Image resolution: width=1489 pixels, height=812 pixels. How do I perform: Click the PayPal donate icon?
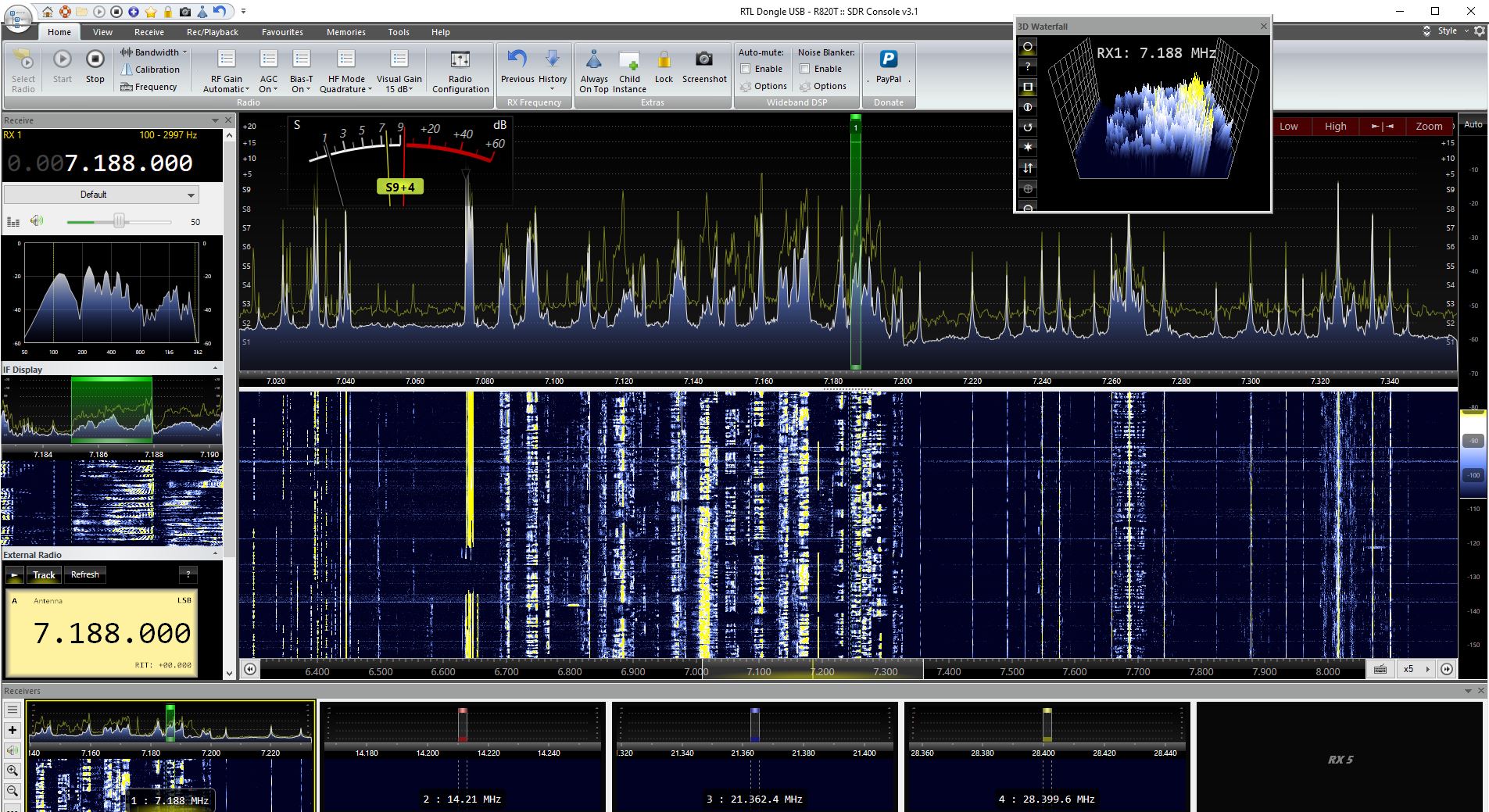click(888, 60)
